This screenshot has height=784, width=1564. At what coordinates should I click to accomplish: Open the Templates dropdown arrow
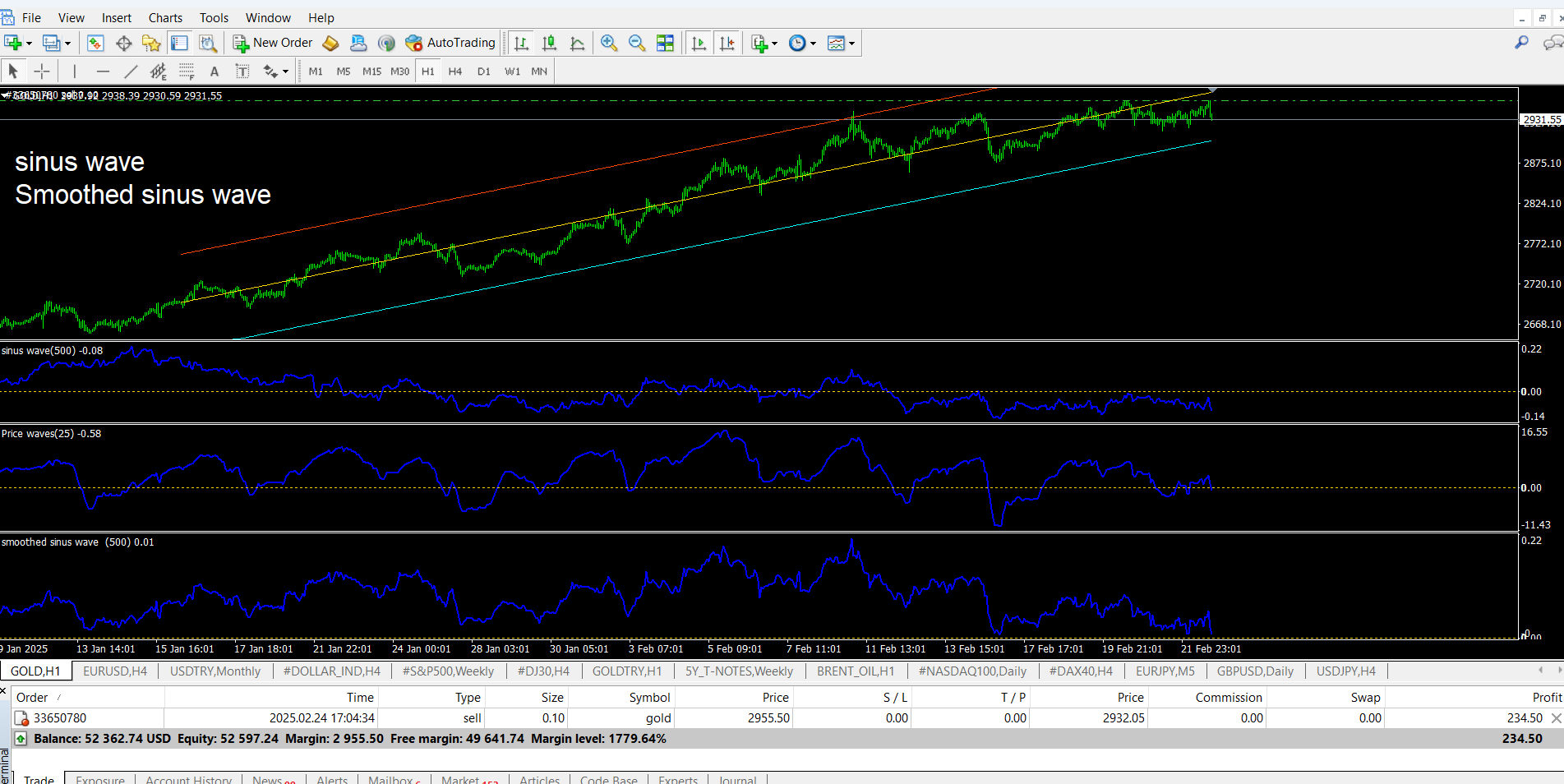(x=851, y=44)
